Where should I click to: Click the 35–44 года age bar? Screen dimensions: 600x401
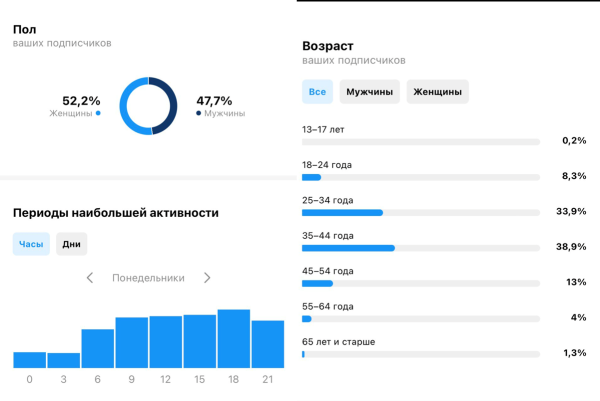click(x=420, y=248)
